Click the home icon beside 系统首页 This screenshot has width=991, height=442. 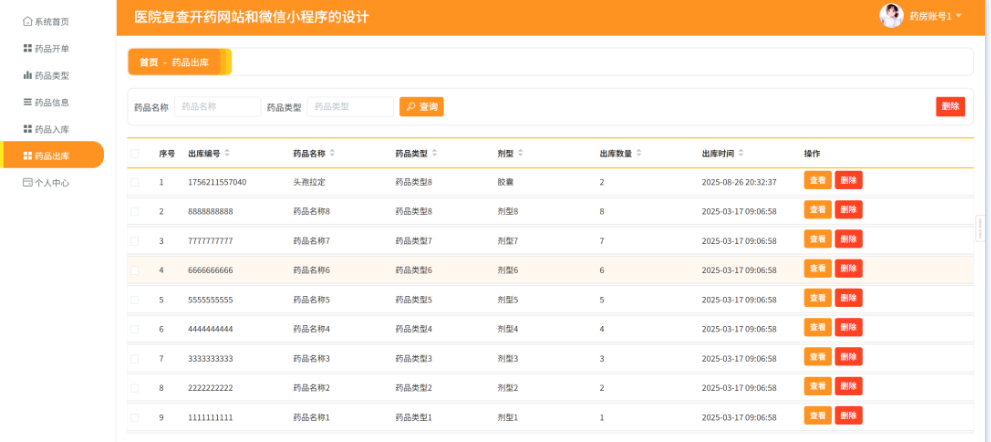click(27, 21)
